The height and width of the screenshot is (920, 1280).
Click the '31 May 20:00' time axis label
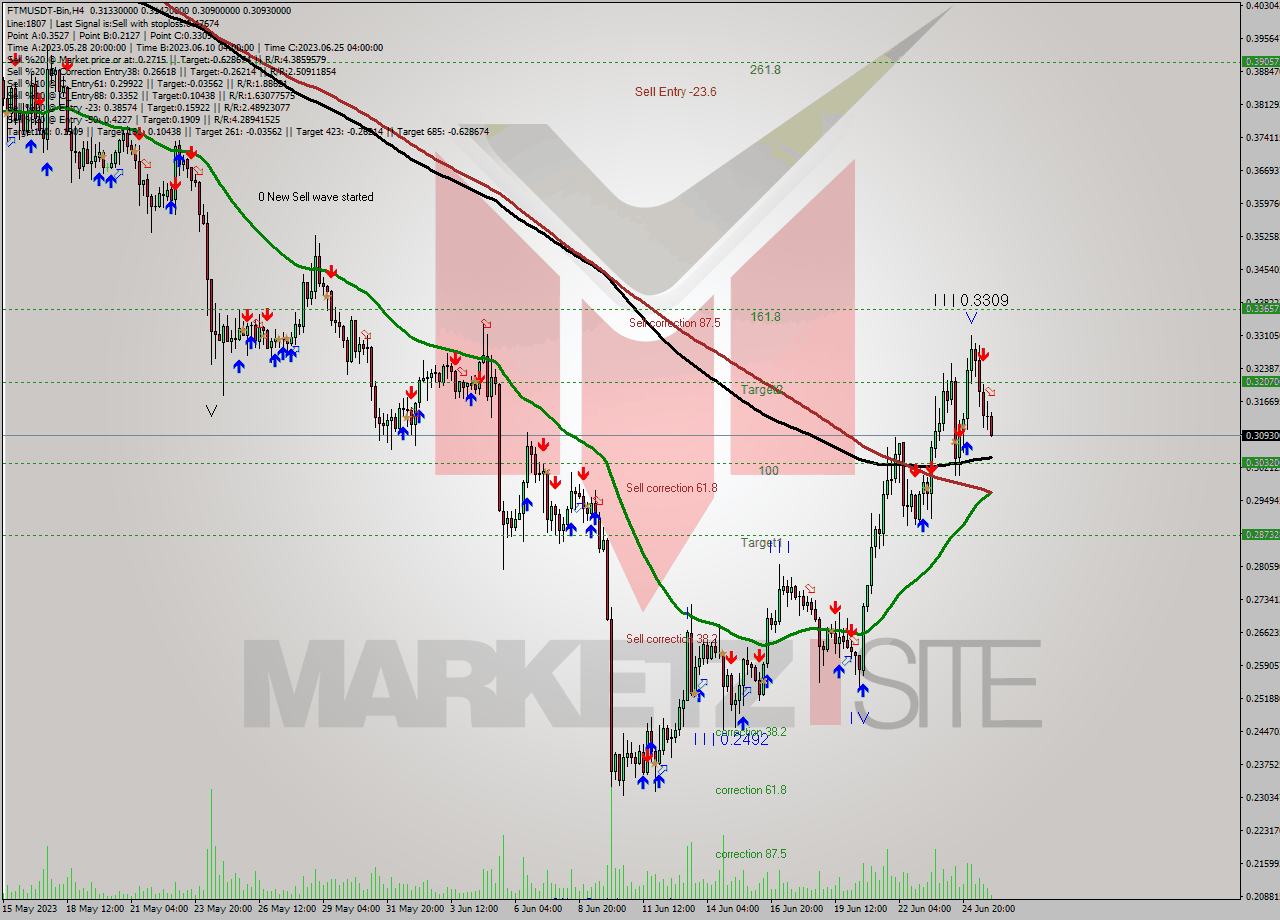(416, 909)
